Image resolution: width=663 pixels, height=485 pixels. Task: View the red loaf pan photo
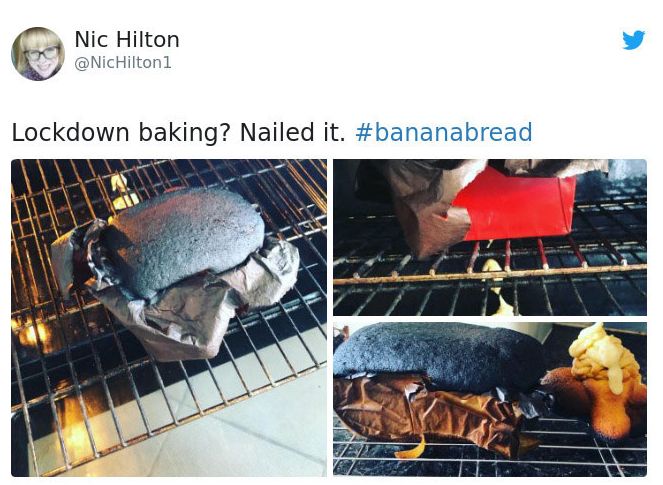[490, 237]
